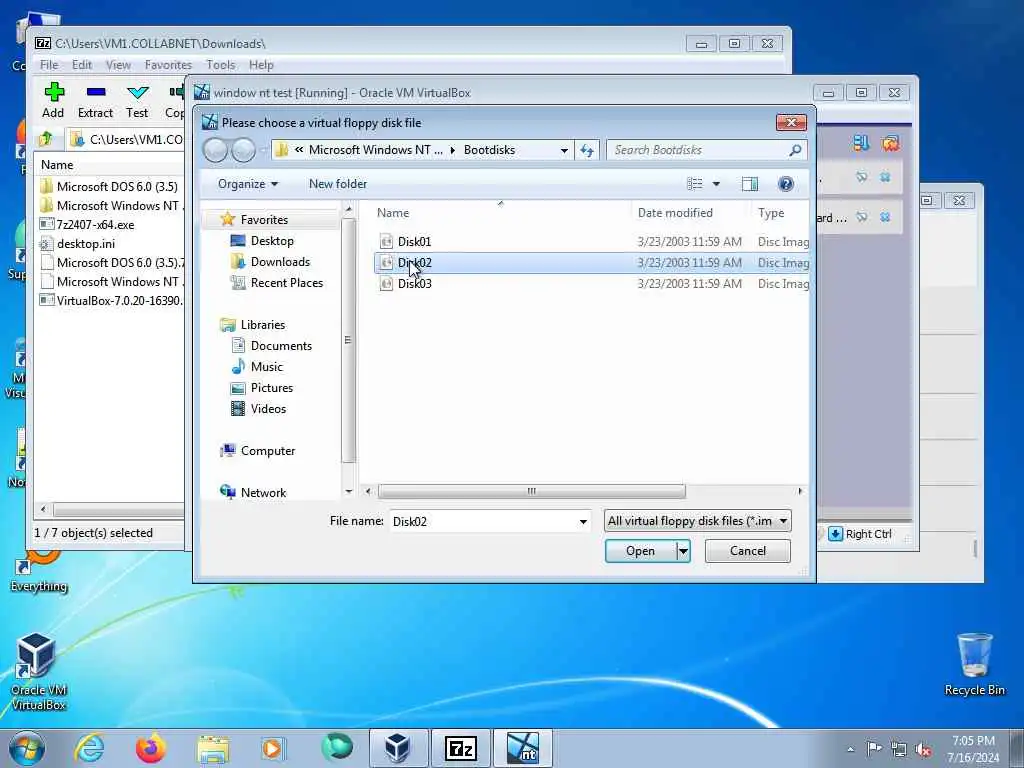
Task: Click the file list horizontal scrollbar
Action: [x=532, y=491]
